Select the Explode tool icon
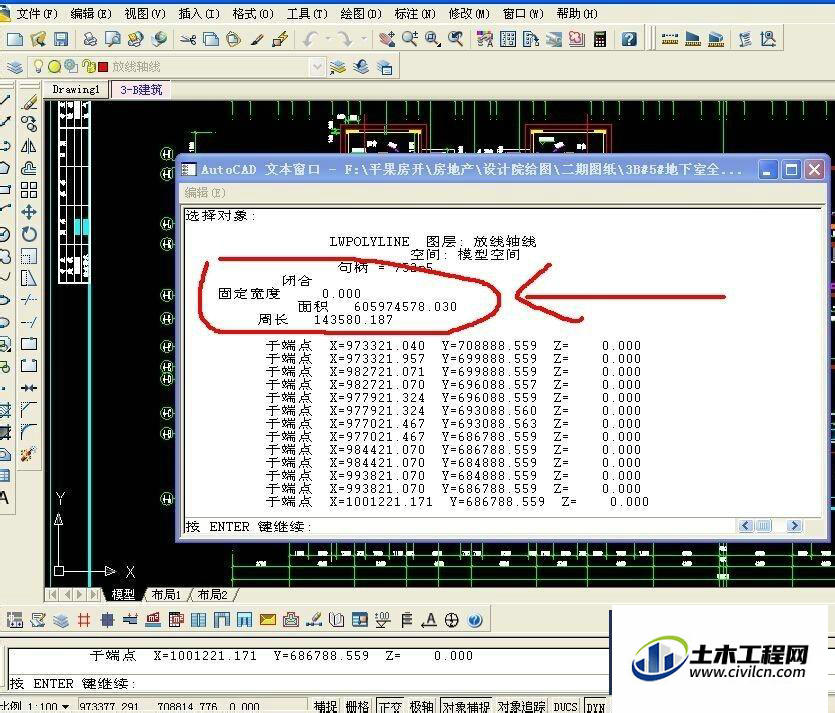835x713 pixels. click(29, 454)
